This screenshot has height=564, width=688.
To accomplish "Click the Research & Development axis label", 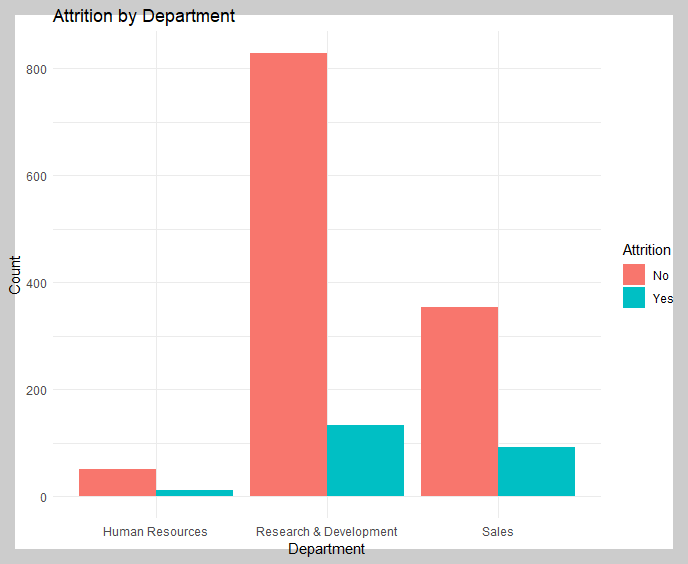I will point(326,532).
